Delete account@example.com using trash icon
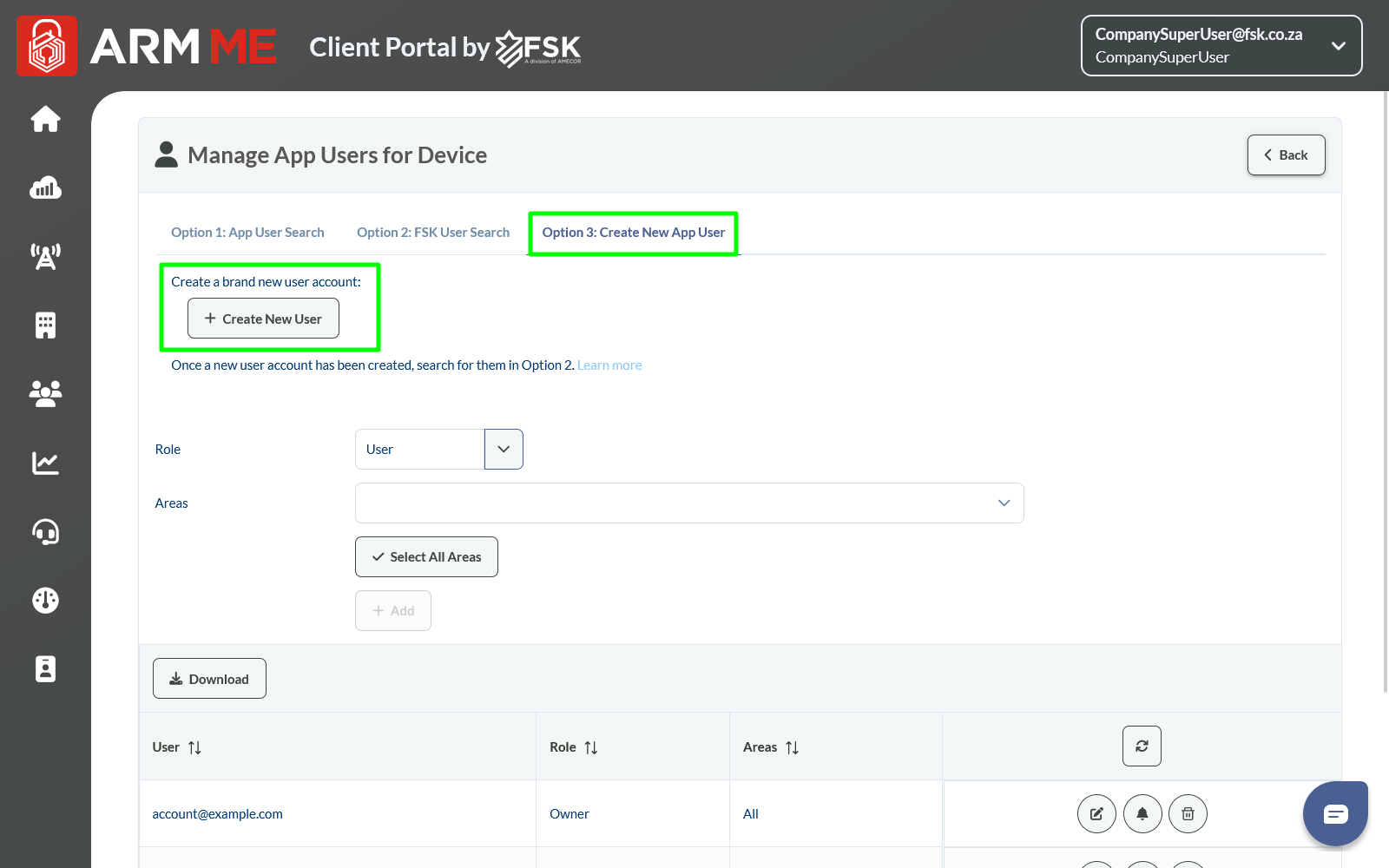 pos(1188,814)
